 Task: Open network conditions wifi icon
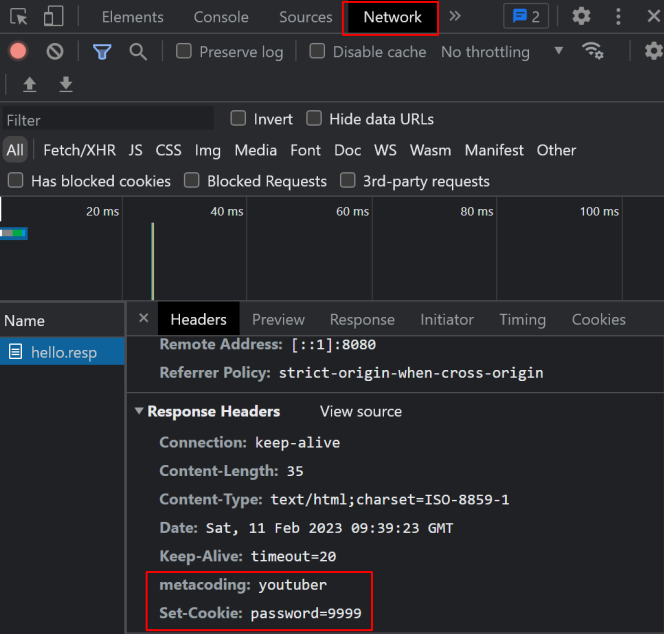pyautogui.click(x=593, y=51)
